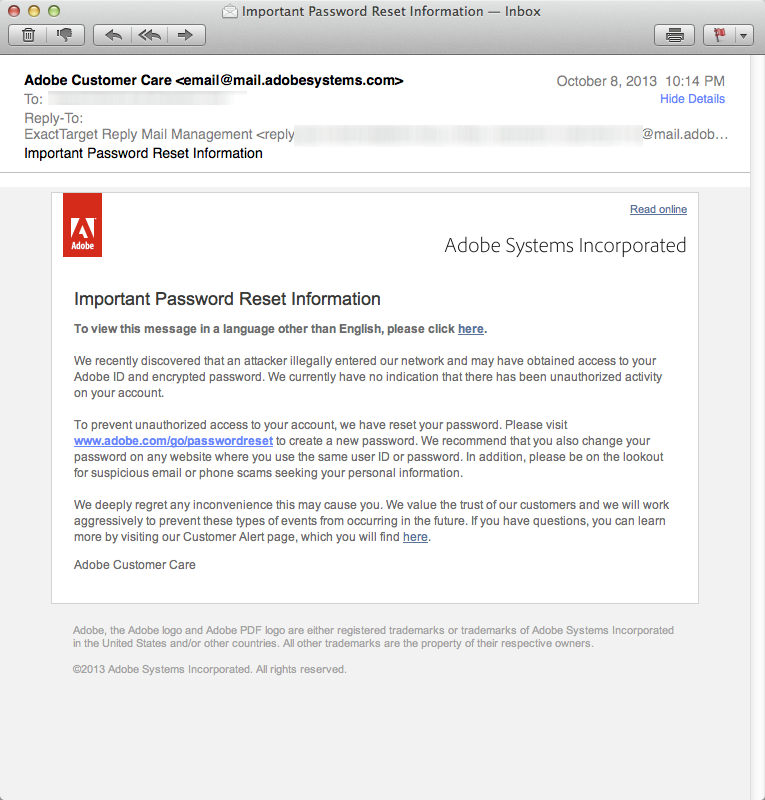Open the Read online link

tap(658, 209)
